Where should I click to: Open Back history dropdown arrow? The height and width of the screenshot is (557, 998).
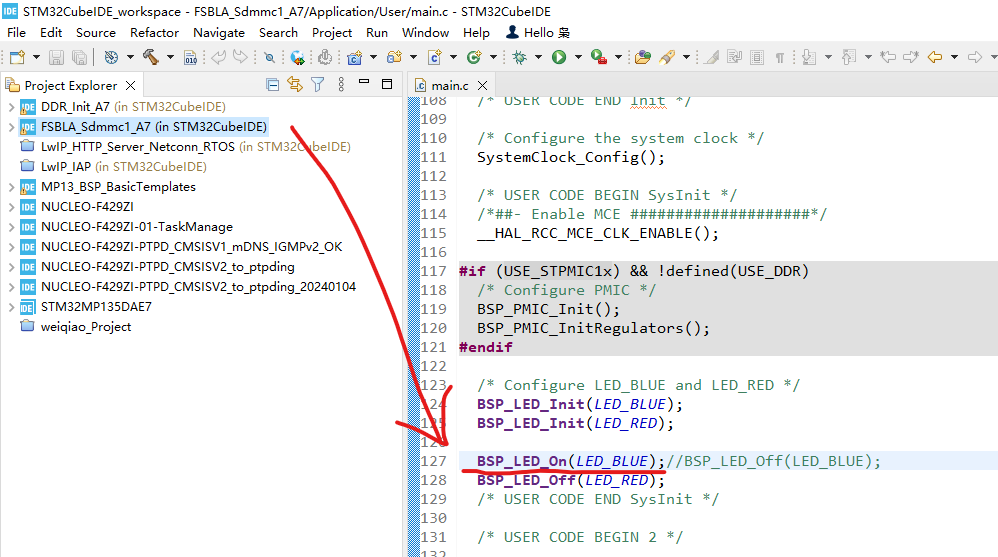point(954,57)
